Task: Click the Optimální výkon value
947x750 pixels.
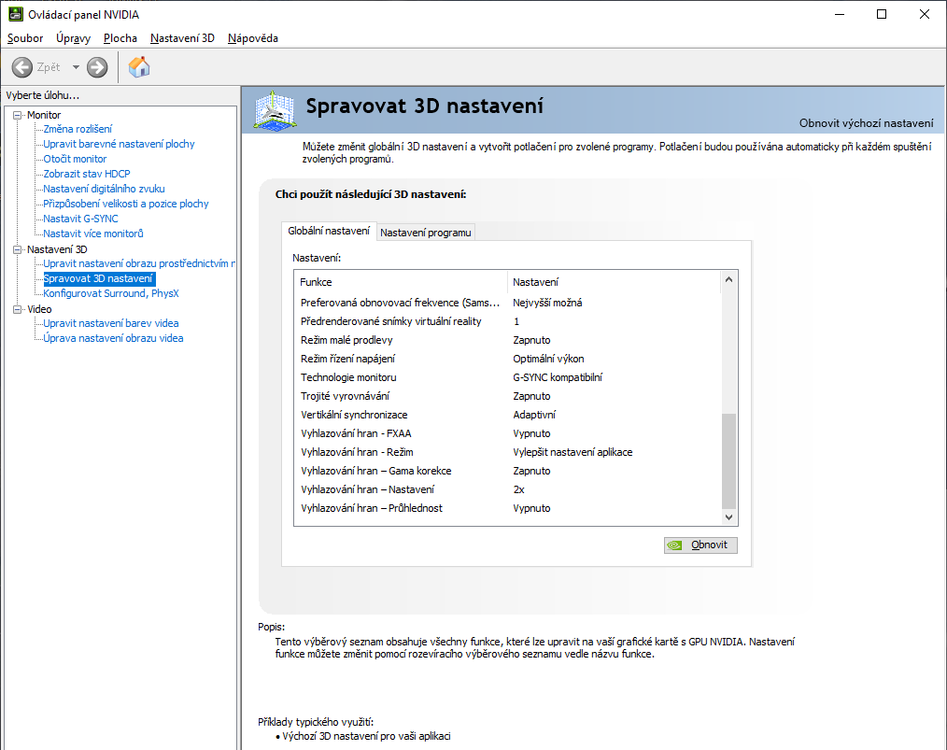Action: tap(548, 359)
